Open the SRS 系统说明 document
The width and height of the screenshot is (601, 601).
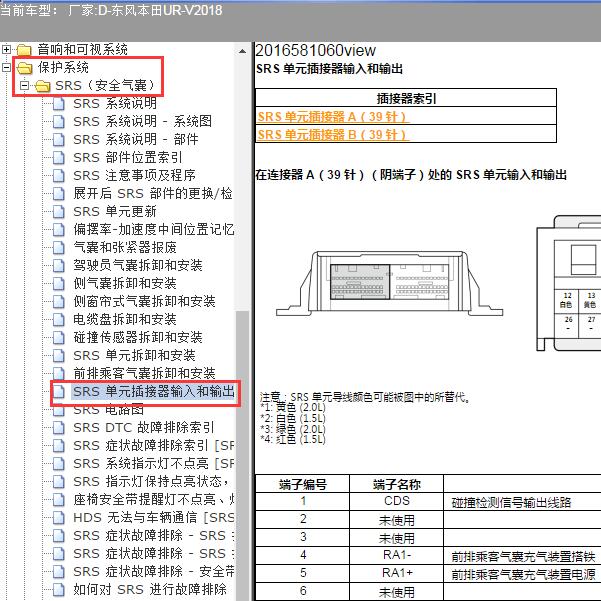coord(115,103)
